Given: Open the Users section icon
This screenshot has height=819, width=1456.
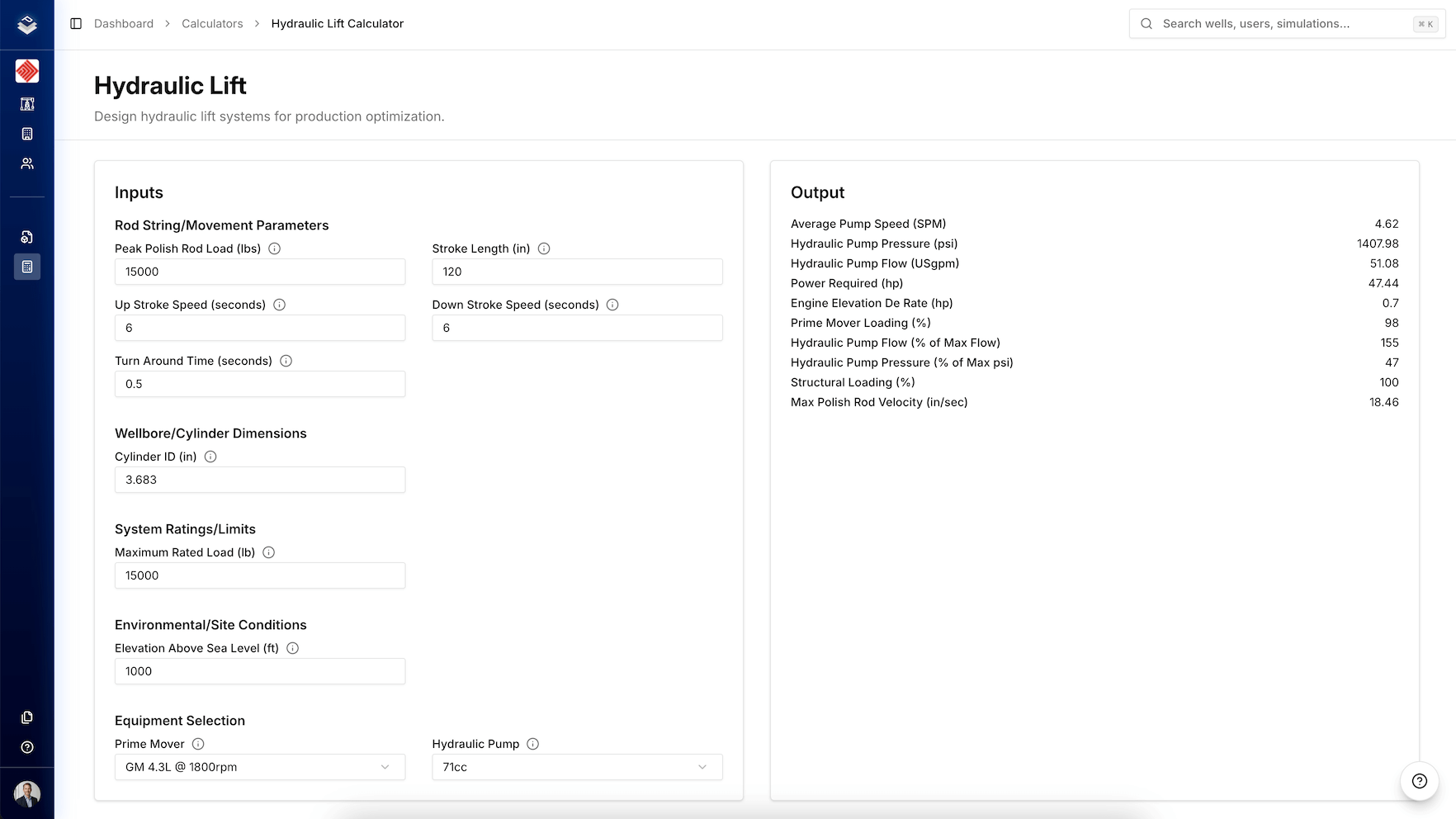Looking at the screenshot, I should pyautogui.click(x=27, y=163).
